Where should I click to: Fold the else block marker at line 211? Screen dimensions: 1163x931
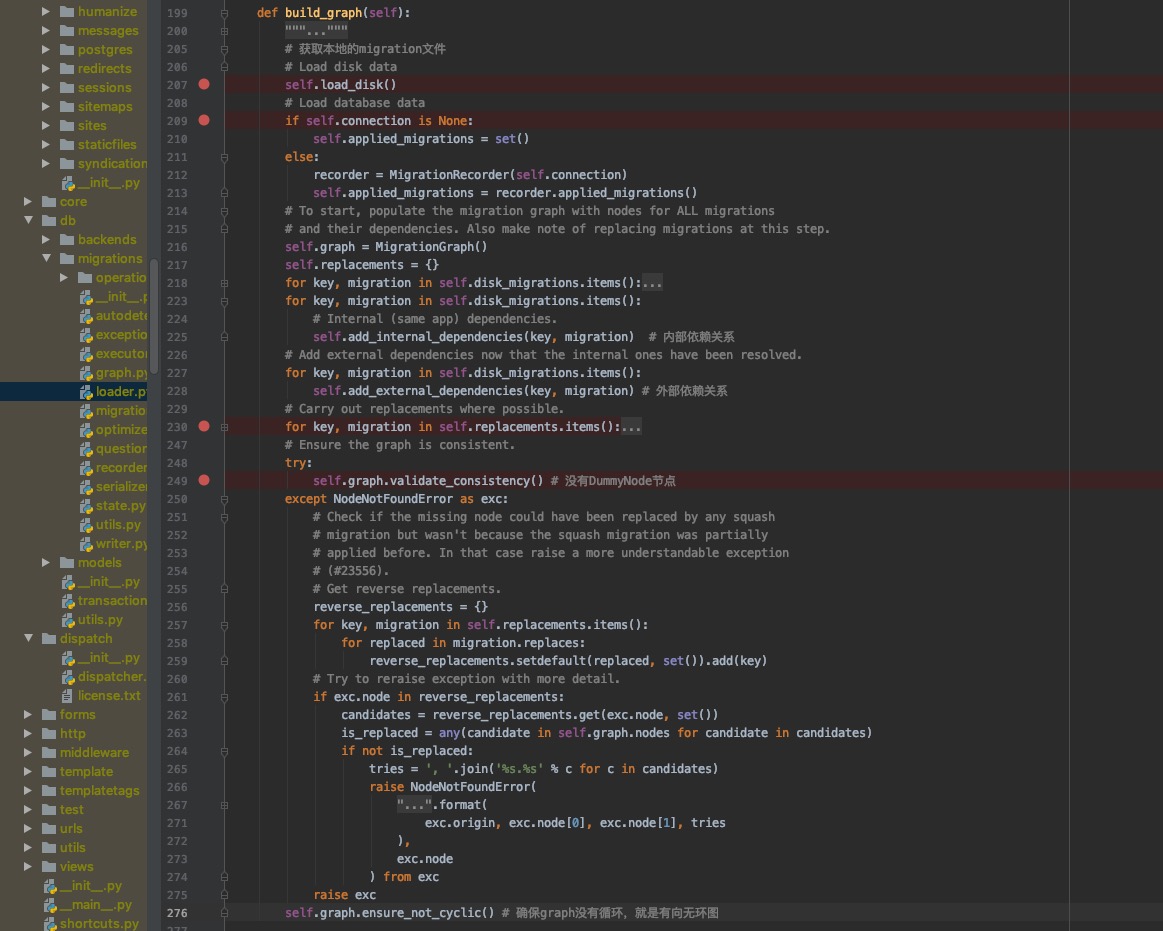tap(224, 157)
